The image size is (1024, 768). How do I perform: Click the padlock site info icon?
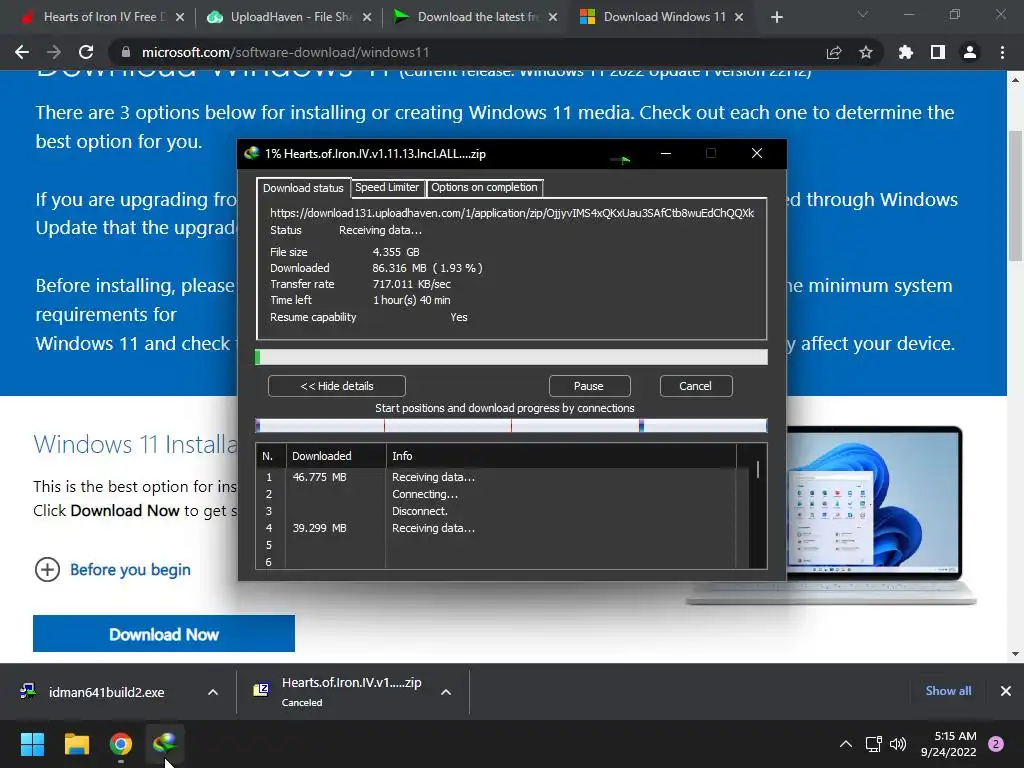coord(126,52)
